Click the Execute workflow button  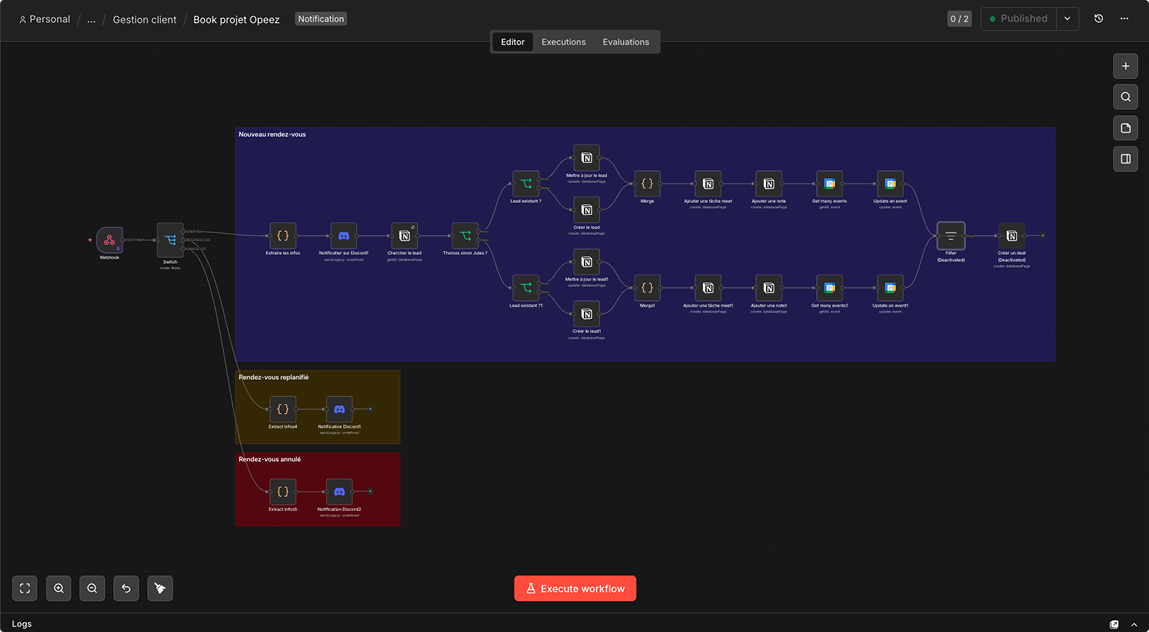[x=575, y=589]
